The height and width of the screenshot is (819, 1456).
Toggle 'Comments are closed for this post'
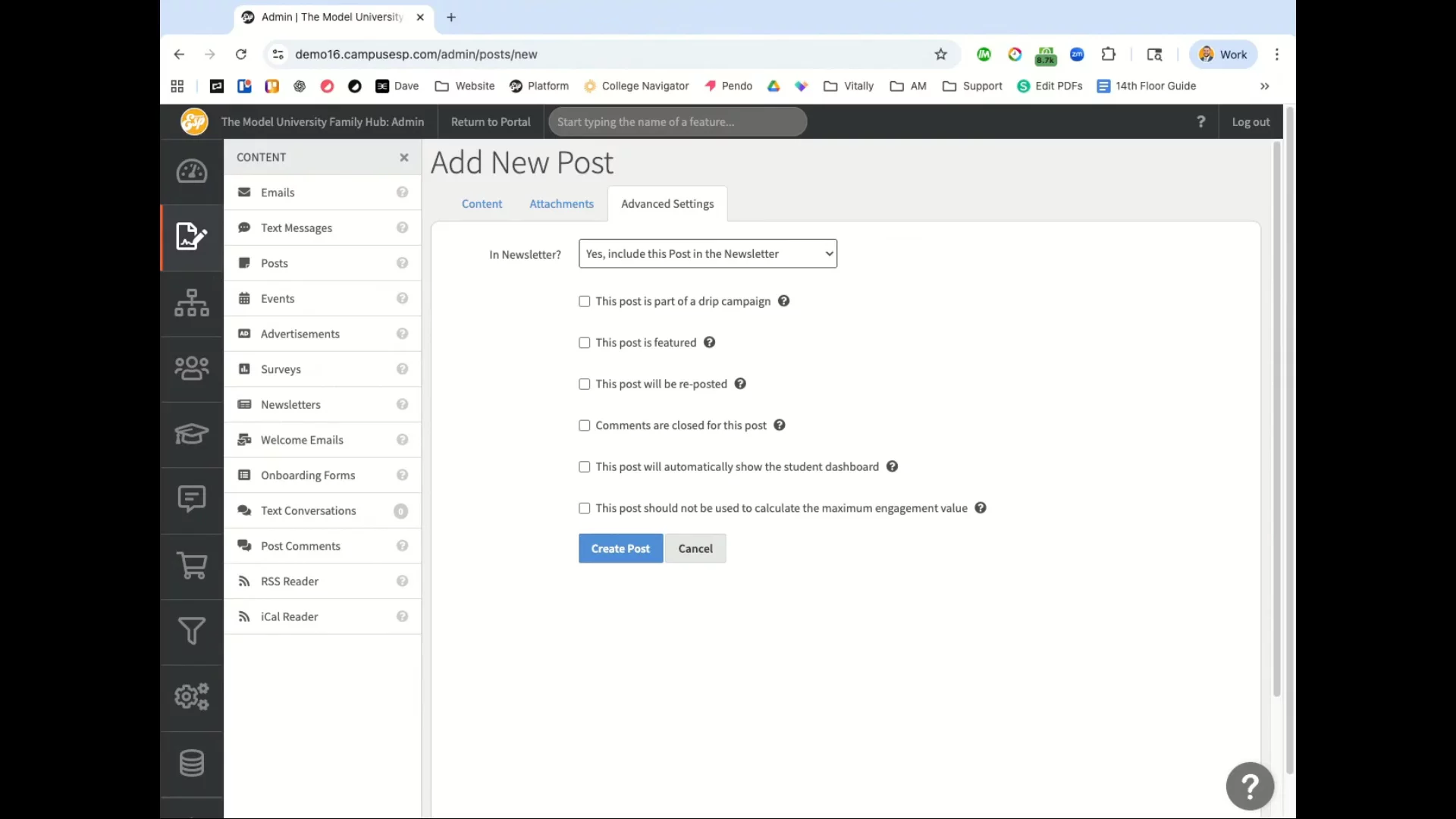pyautogui.click(x=585, y=425)
